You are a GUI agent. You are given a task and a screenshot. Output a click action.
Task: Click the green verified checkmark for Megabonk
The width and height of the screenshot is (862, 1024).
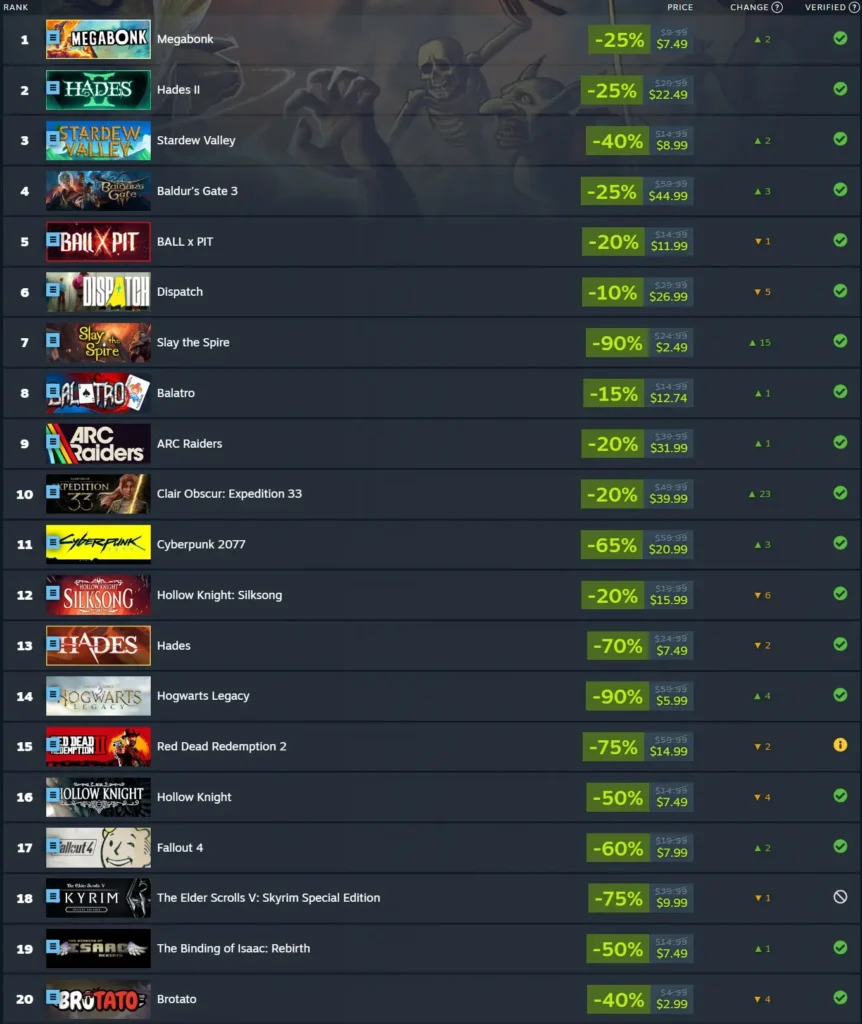840,38
